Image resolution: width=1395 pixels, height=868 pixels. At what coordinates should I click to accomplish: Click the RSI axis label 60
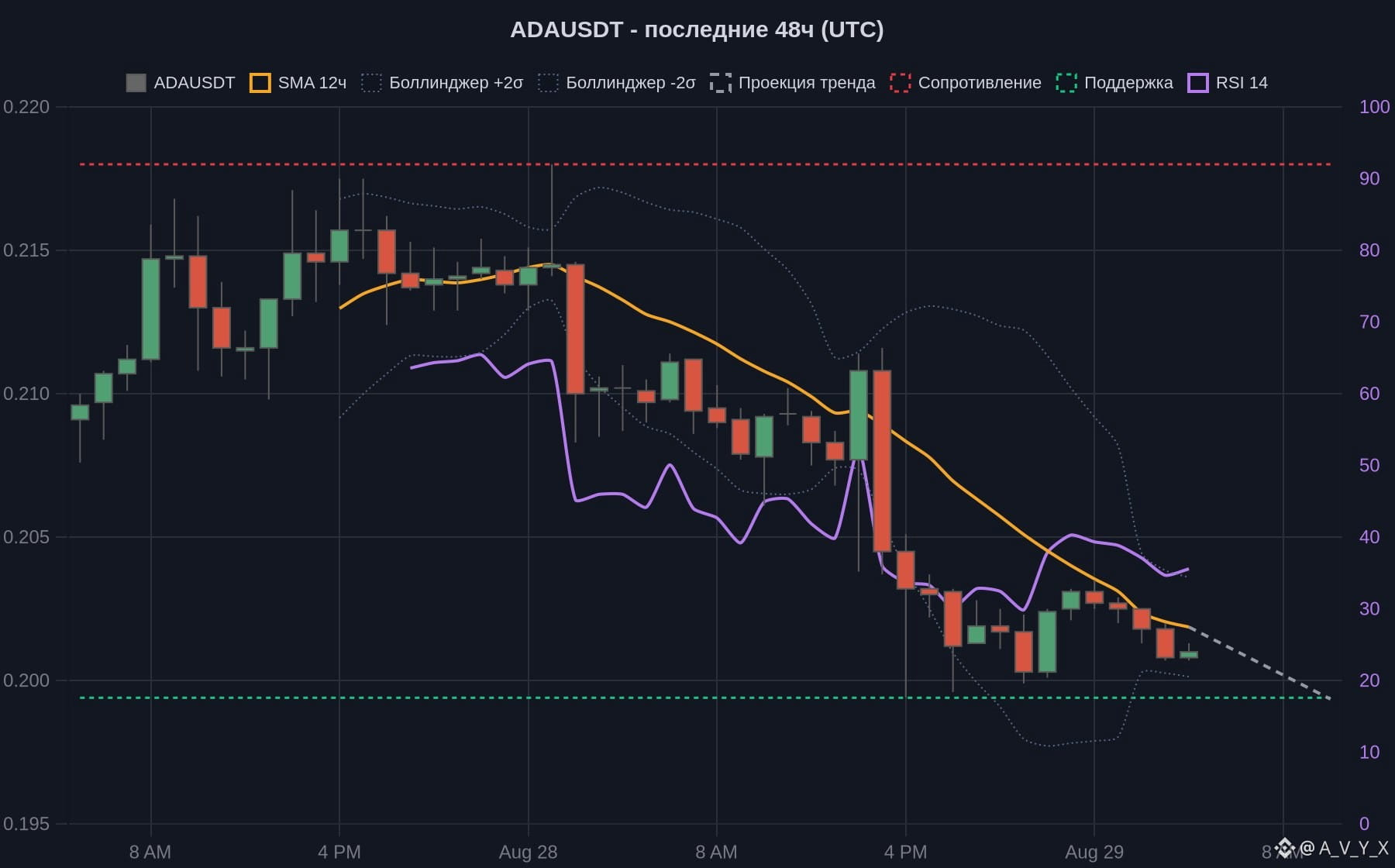[x=1369, y=394]
